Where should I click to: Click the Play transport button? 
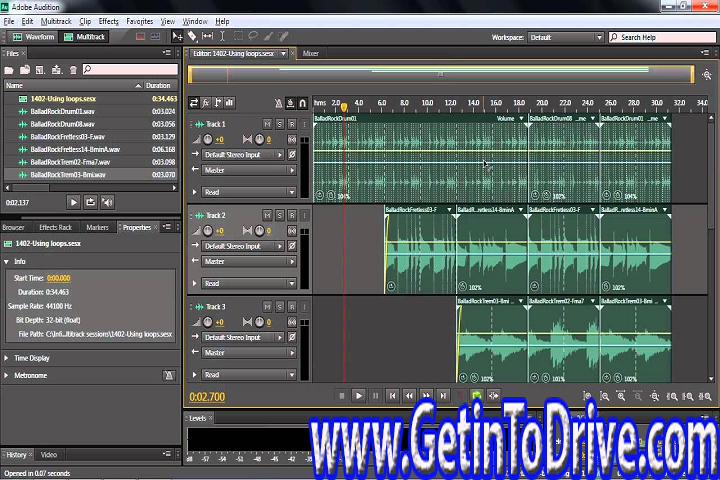359,395
